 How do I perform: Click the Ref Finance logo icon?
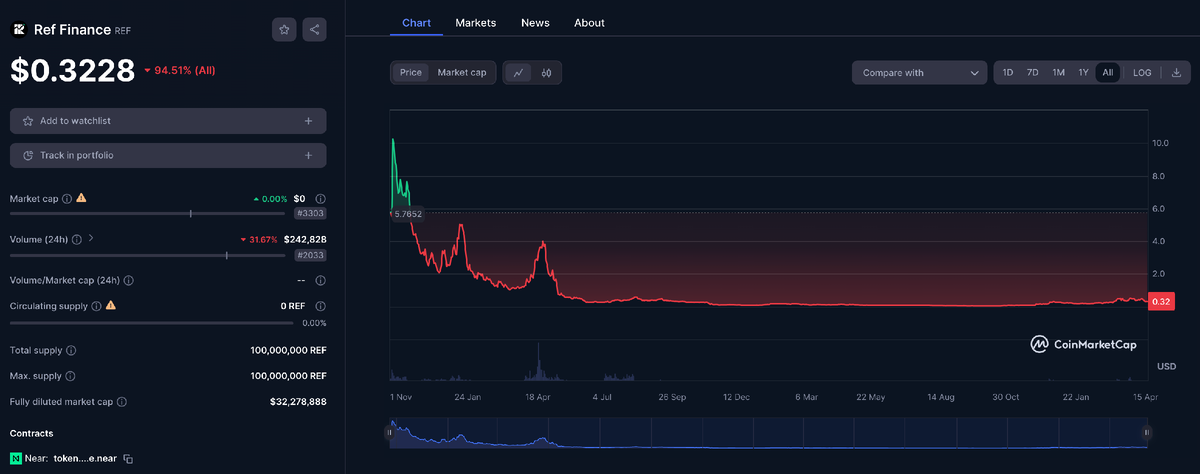(18, 30)
